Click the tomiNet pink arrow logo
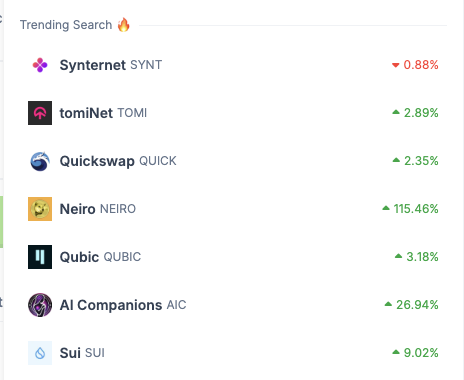The image size is (464, 380). pyautogui.click(x=40, y=113)
